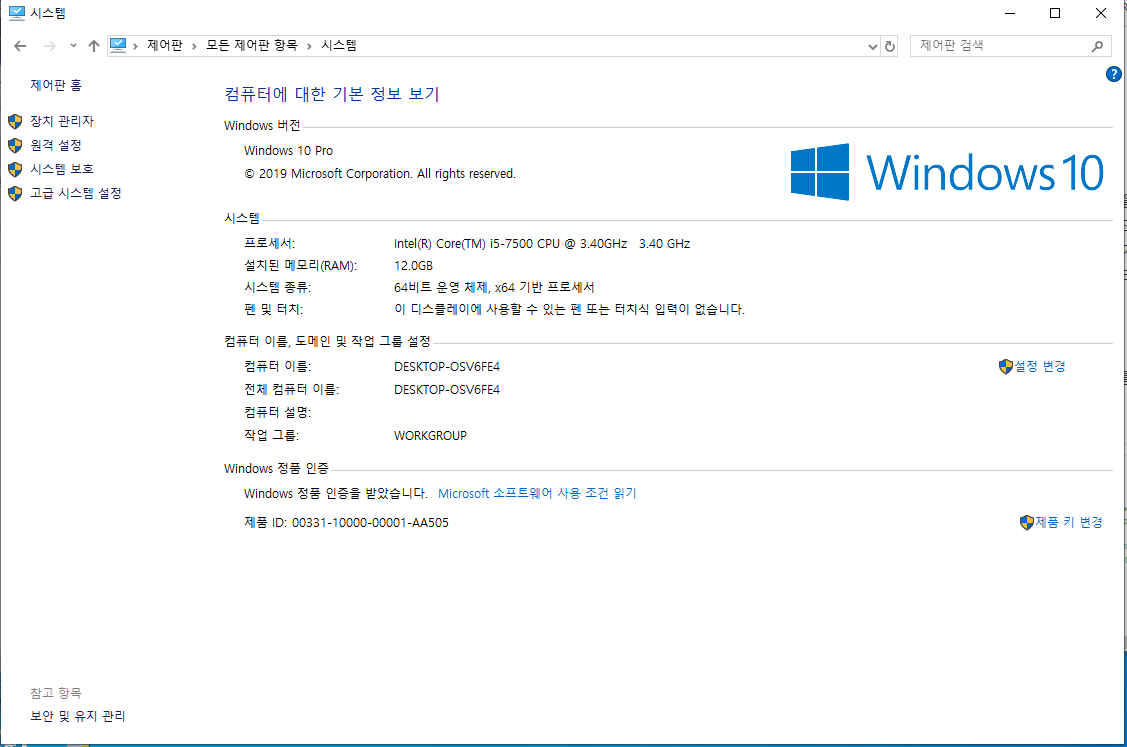Click shield icon next to 설정 변경
Screen dimensions: 1127x747
[x=1006, y=367]
